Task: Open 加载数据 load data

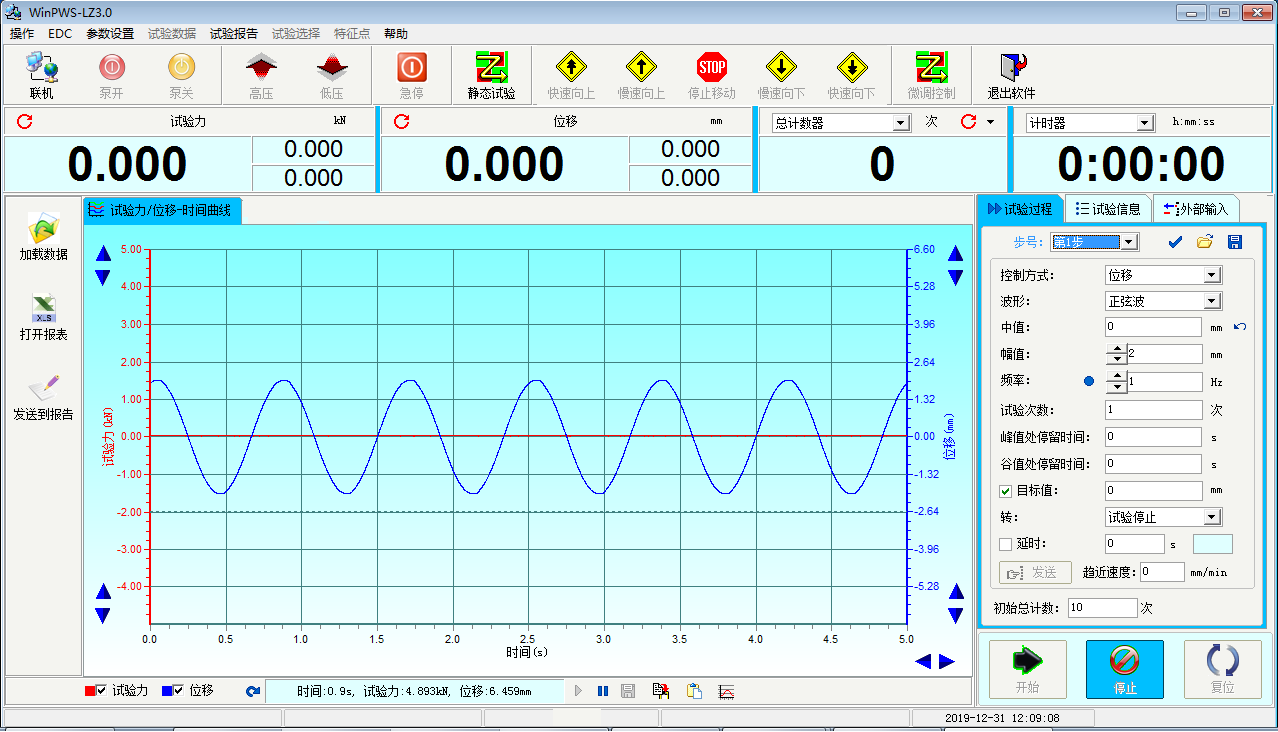Action: 44,236
